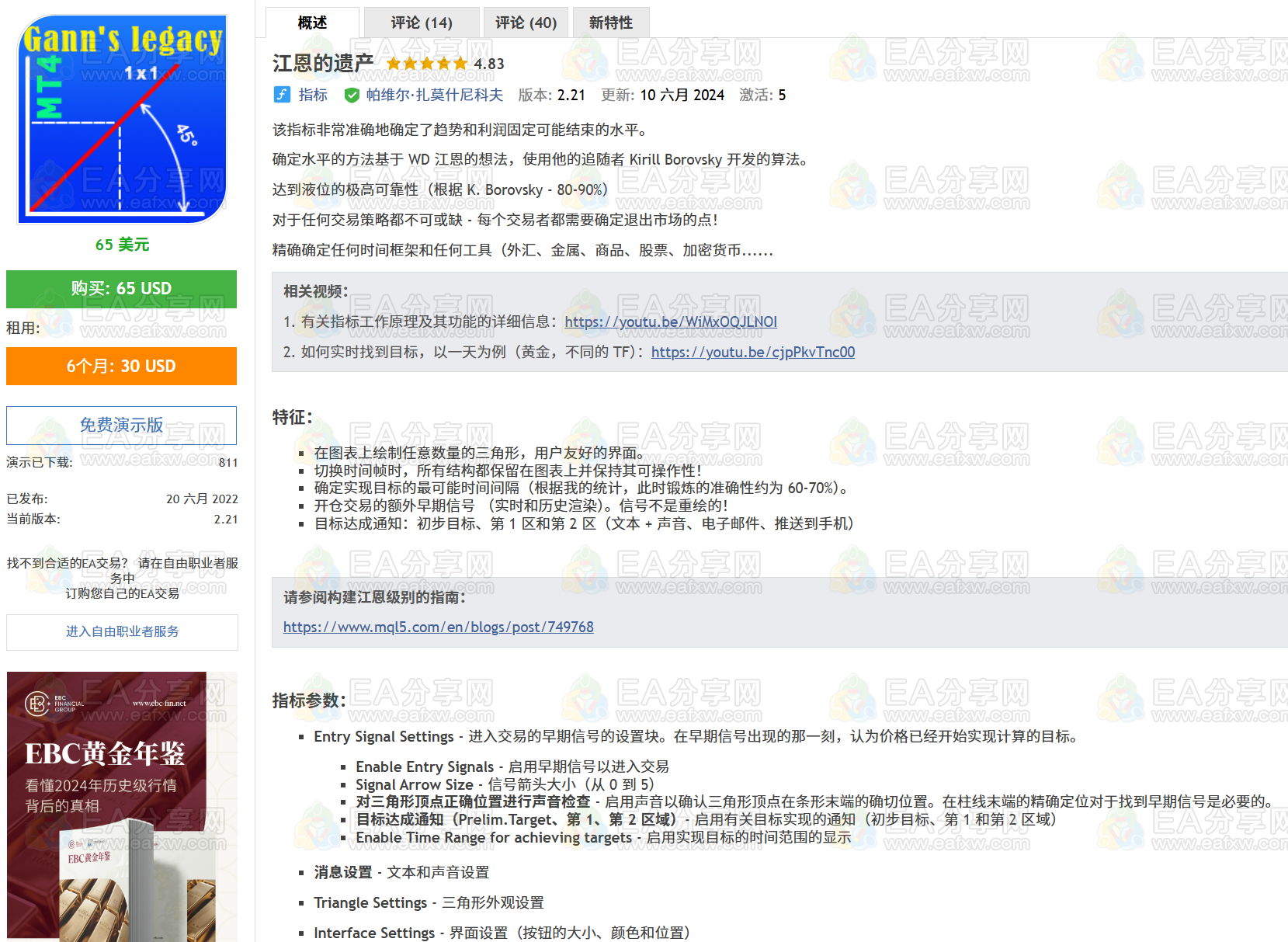Switch to the 评论 (40) tab

click(526, 23)
